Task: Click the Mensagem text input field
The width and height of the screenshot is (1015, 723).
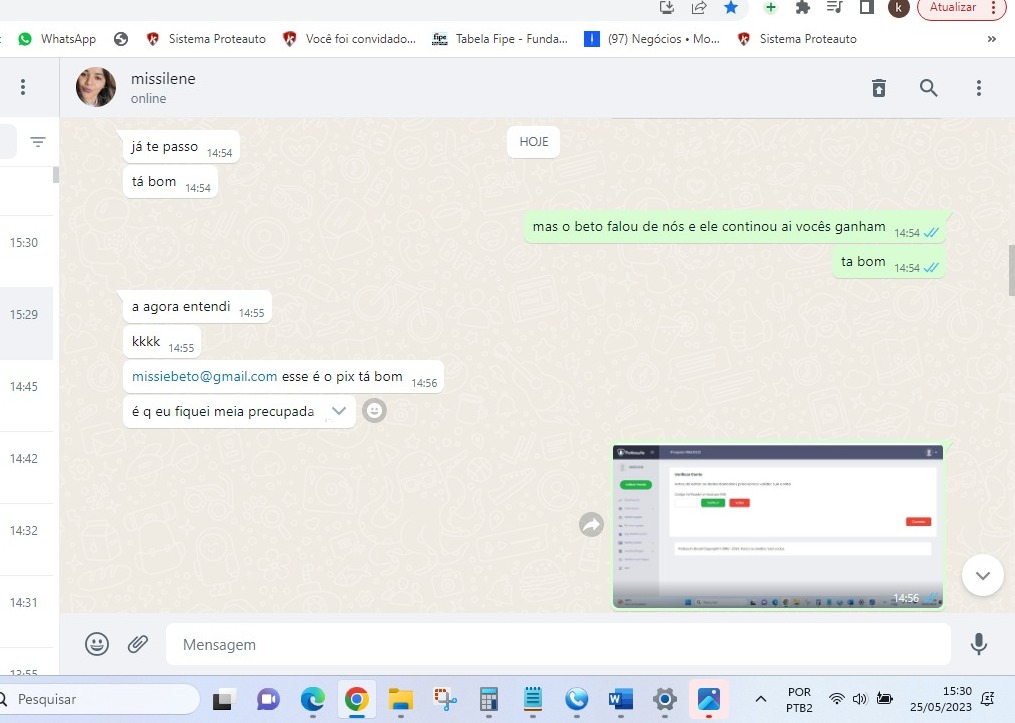Action: coord(557,645)
